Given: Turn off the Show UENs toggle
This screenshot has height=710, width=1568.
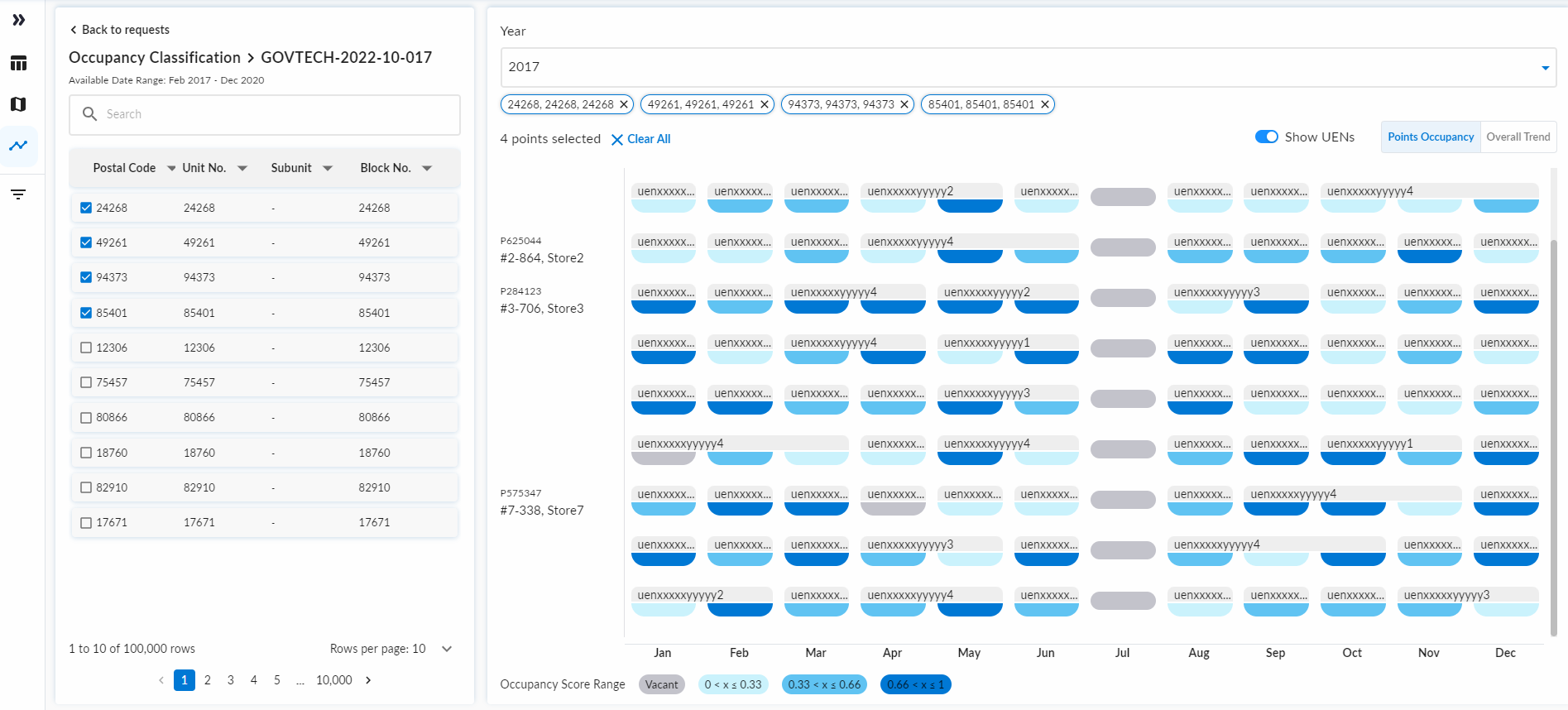Looking at the screenshot, I should [1266, 137].
